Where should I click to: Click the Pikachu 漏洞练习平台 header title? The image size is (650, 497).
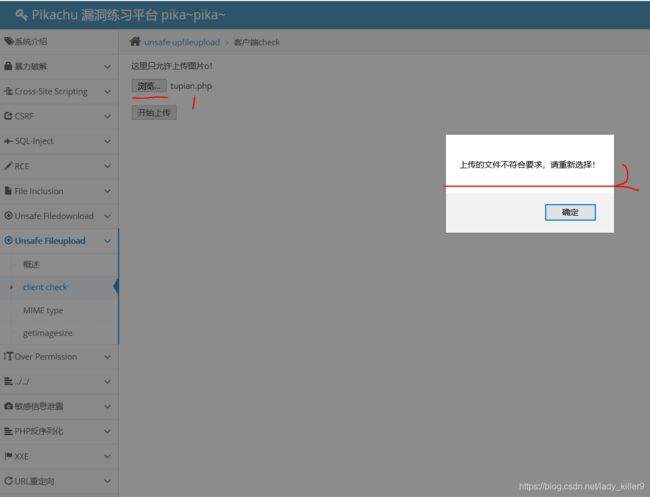point(129,15)
